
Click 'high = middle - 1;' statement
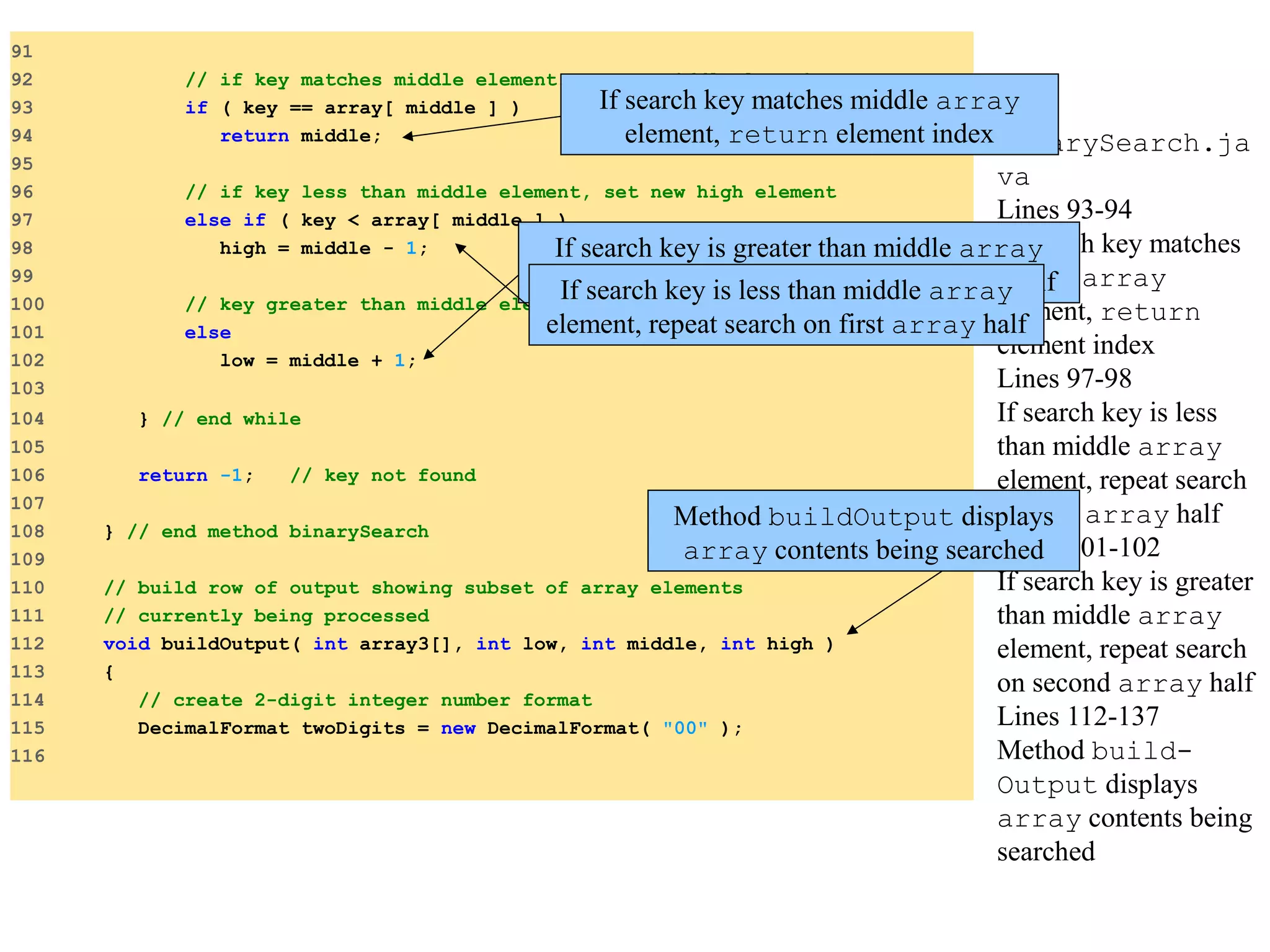click(x=324, y=249)
